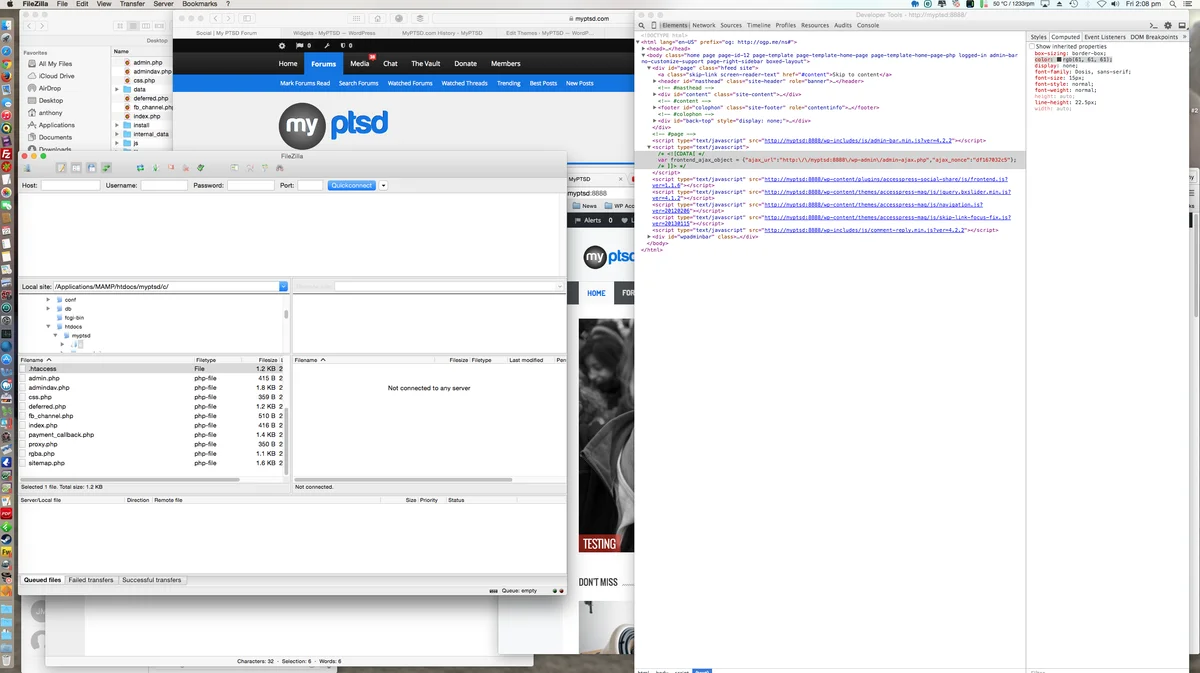The image size is (1200, 673).
Task: Click reconnect icon in FileZilla toolbar
Action: click(200, 168)
